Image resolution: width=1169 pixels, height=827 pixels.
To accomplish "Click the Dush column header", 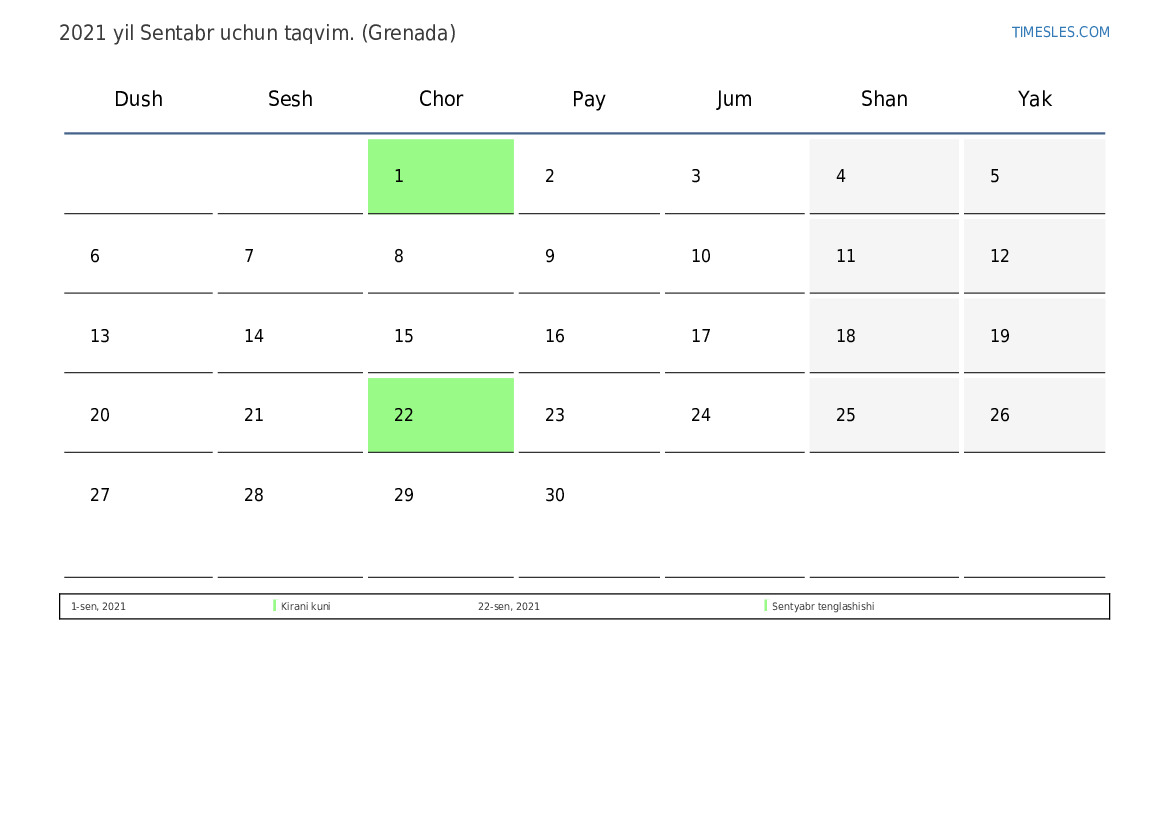I will click(x=138, y=99).
